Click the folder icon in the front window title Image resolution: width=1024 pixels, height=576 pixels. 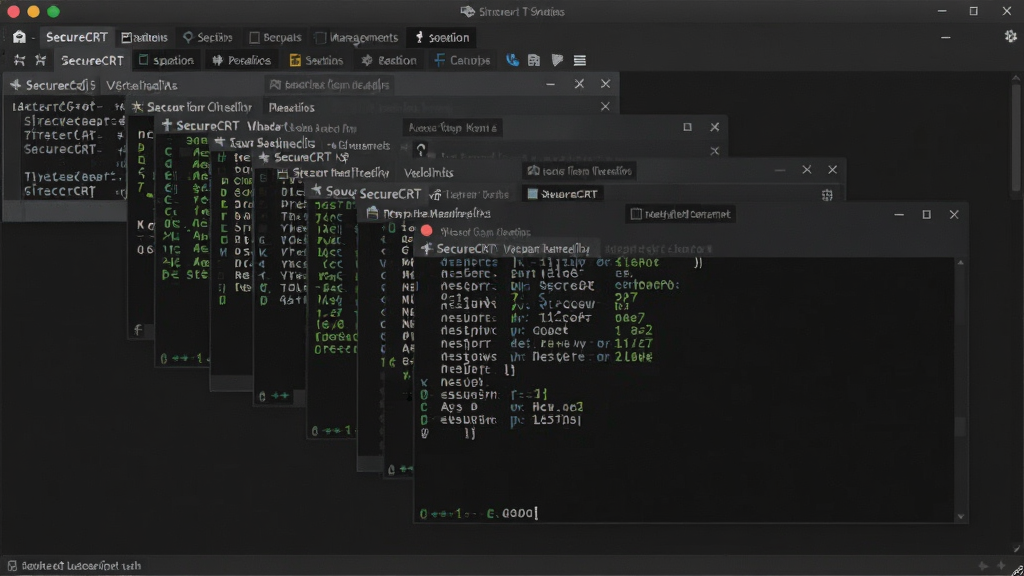(372, 213)
